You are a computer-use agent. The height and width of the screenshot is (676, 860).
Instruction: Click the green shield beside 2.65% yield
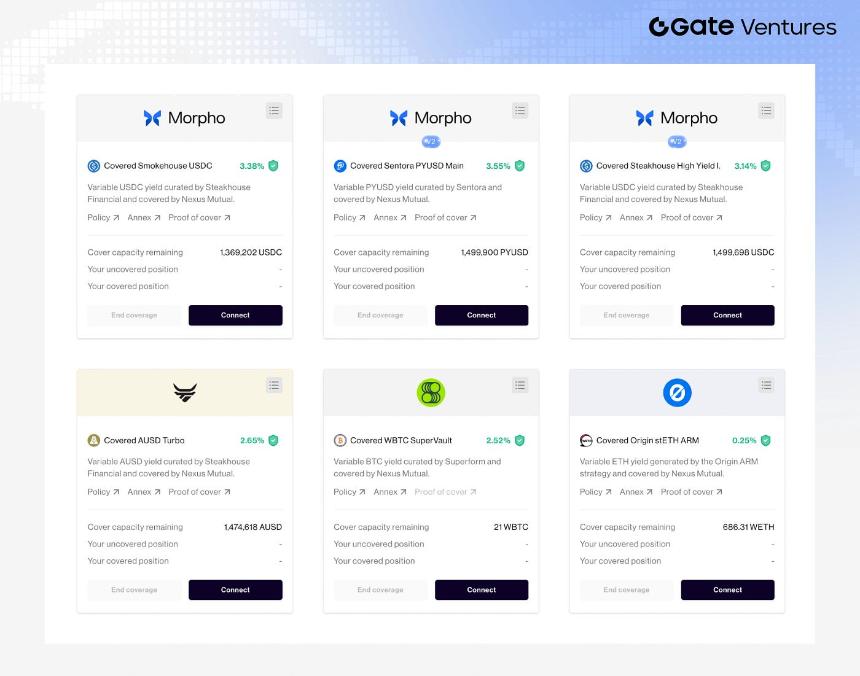[273, 440]
